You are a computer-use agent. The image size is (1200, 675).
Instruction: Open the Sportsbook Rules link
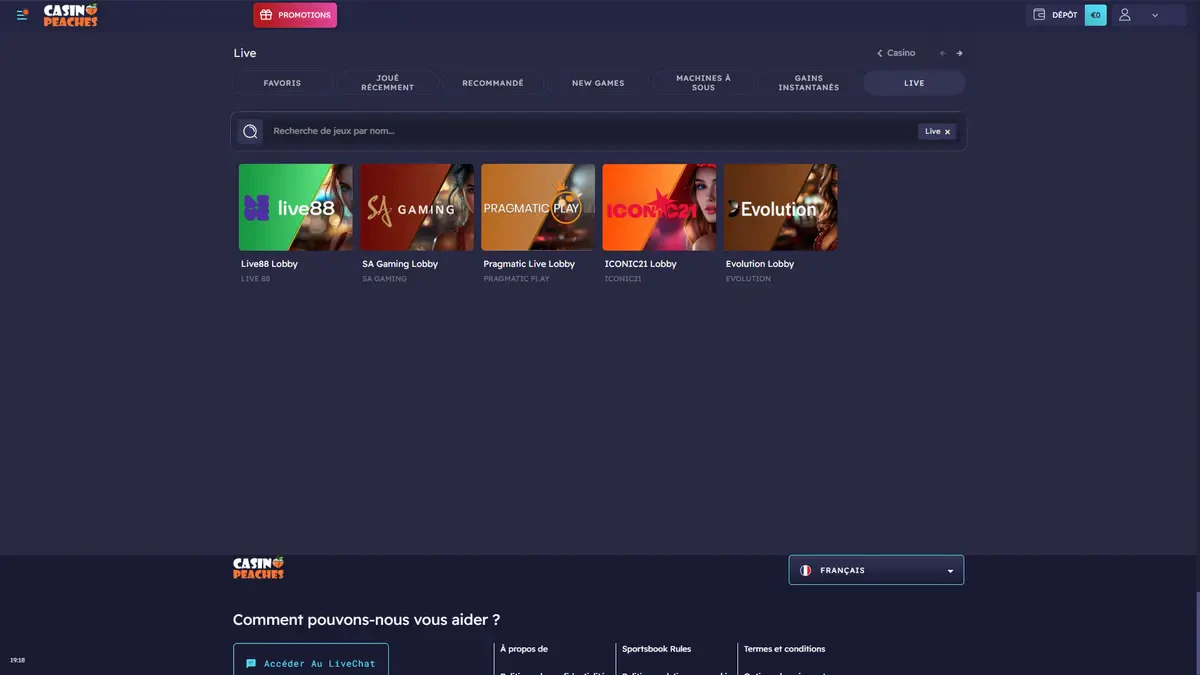click(x=656, y=649)
